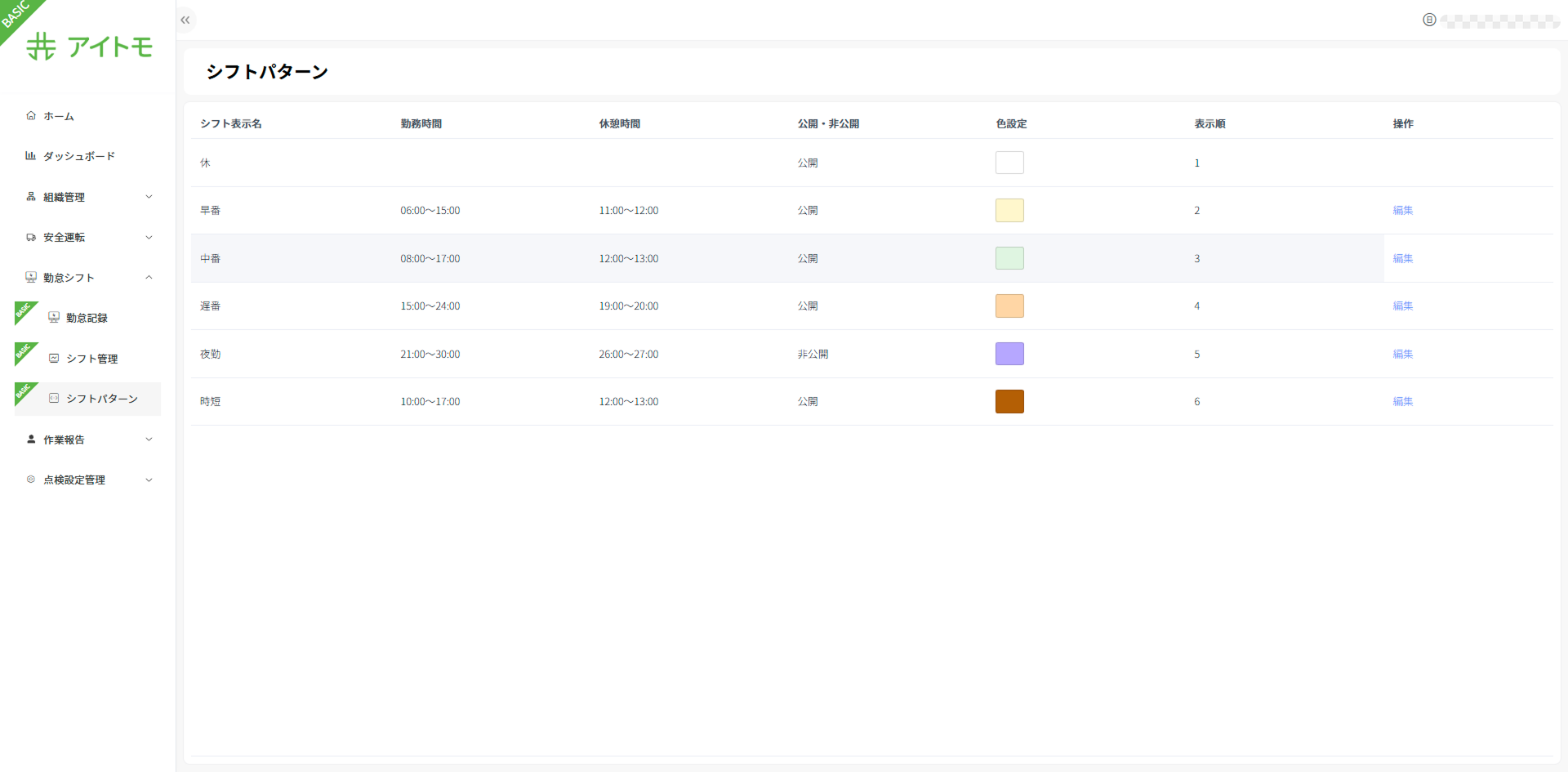Collapse the 勤怠シフト menu chevron
Image resolution: width=1568 pixels, height=772 pixels.
click(149, 278)
